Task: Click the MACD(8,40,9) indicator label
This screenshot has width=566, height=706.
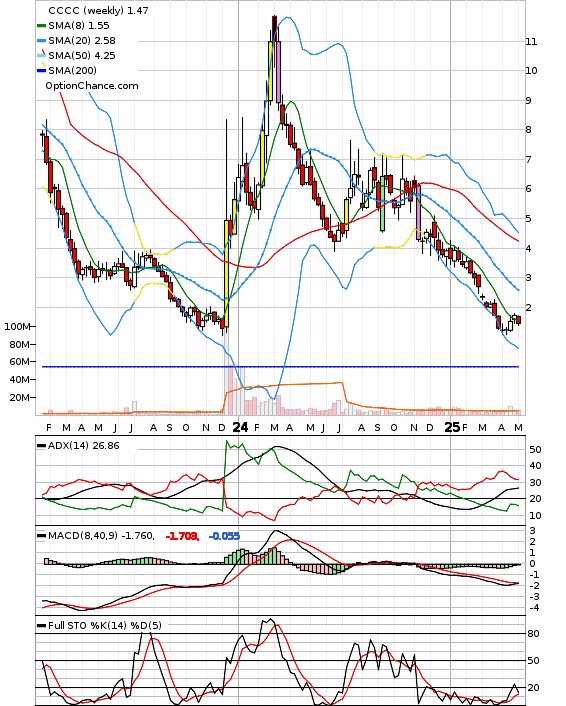Action: pos(101,536)
